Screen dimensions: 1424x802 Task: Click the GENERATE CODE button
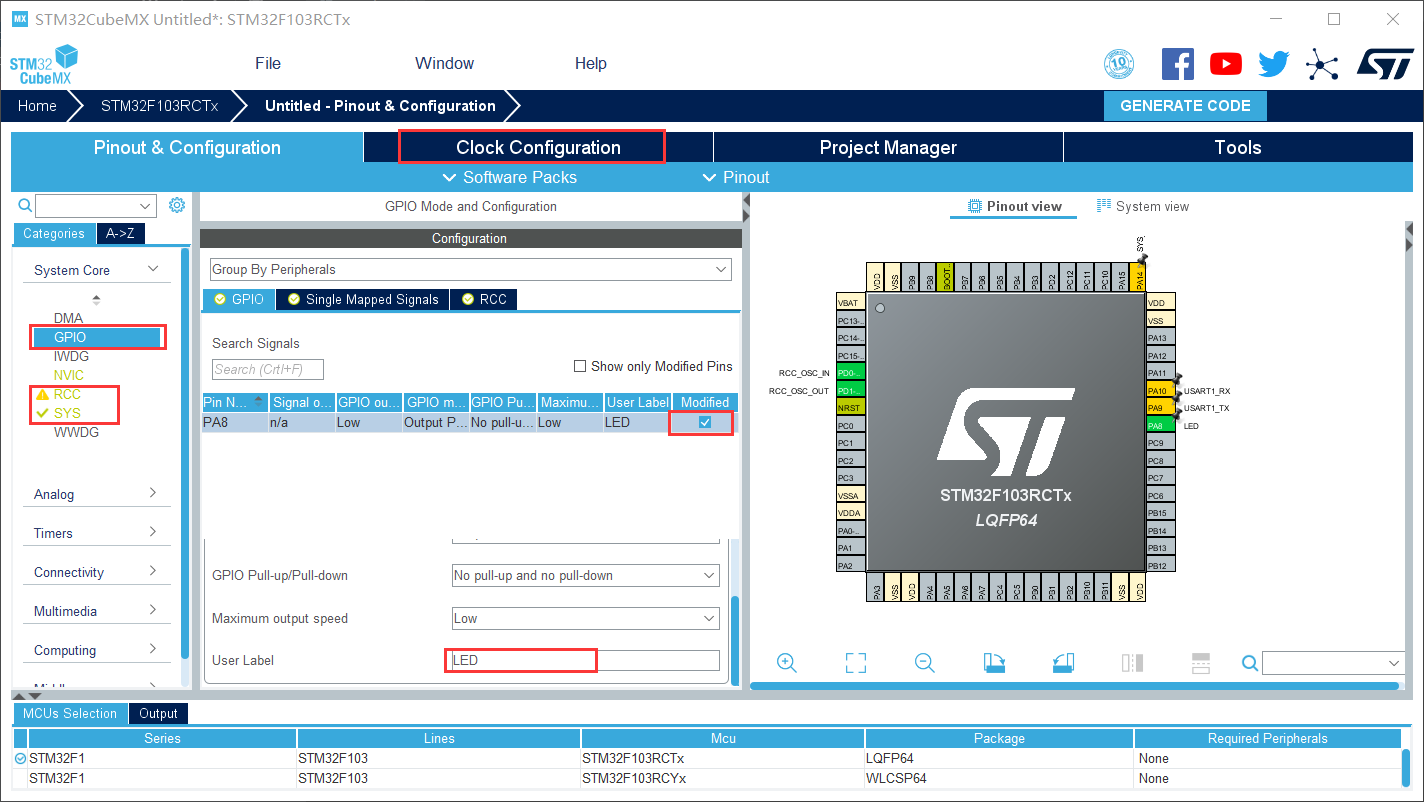(x=1185, y=106)
